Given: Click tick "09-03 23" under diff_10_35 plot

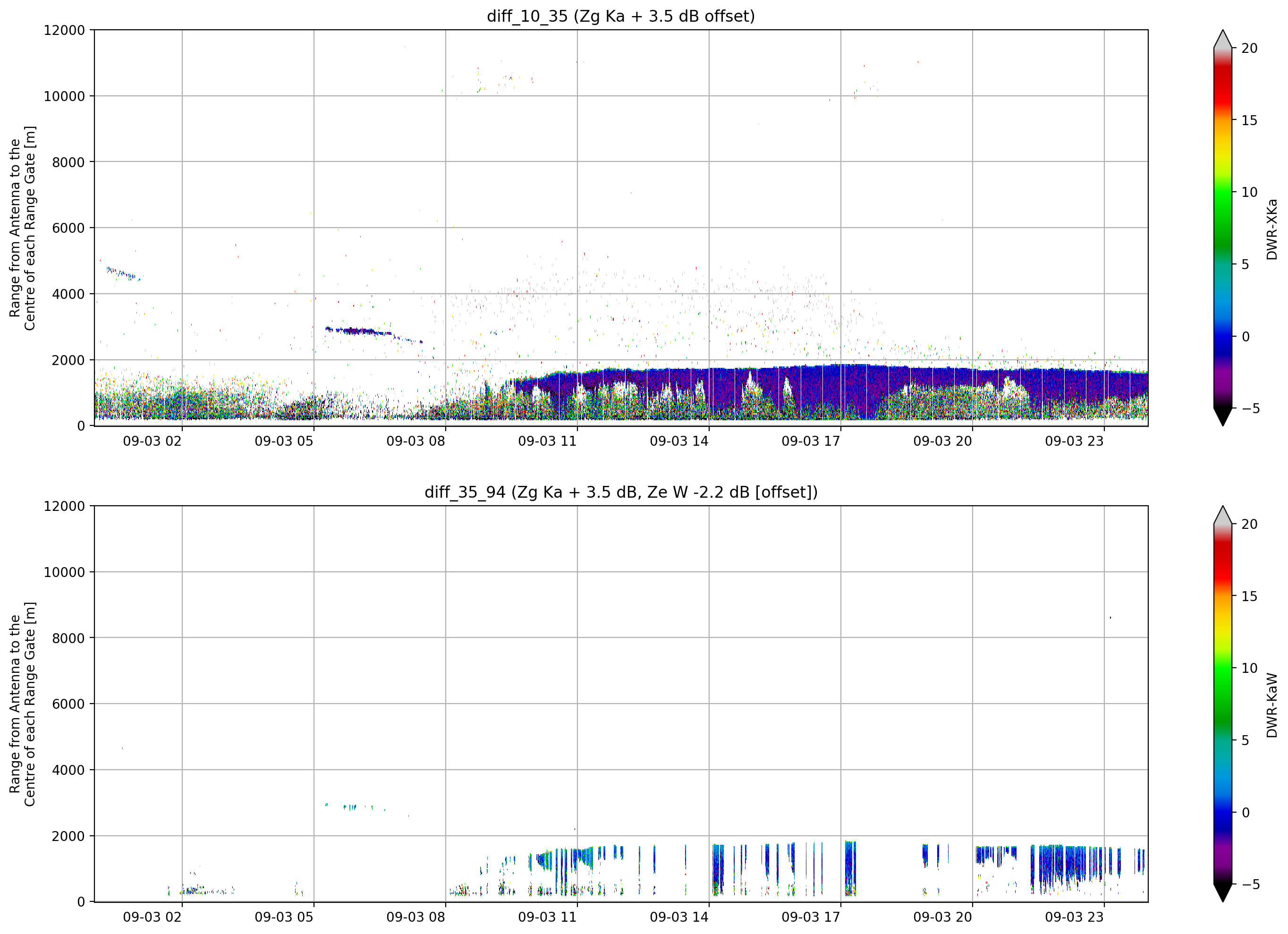Looking at the screenshot, I should tap(1075, 442).
